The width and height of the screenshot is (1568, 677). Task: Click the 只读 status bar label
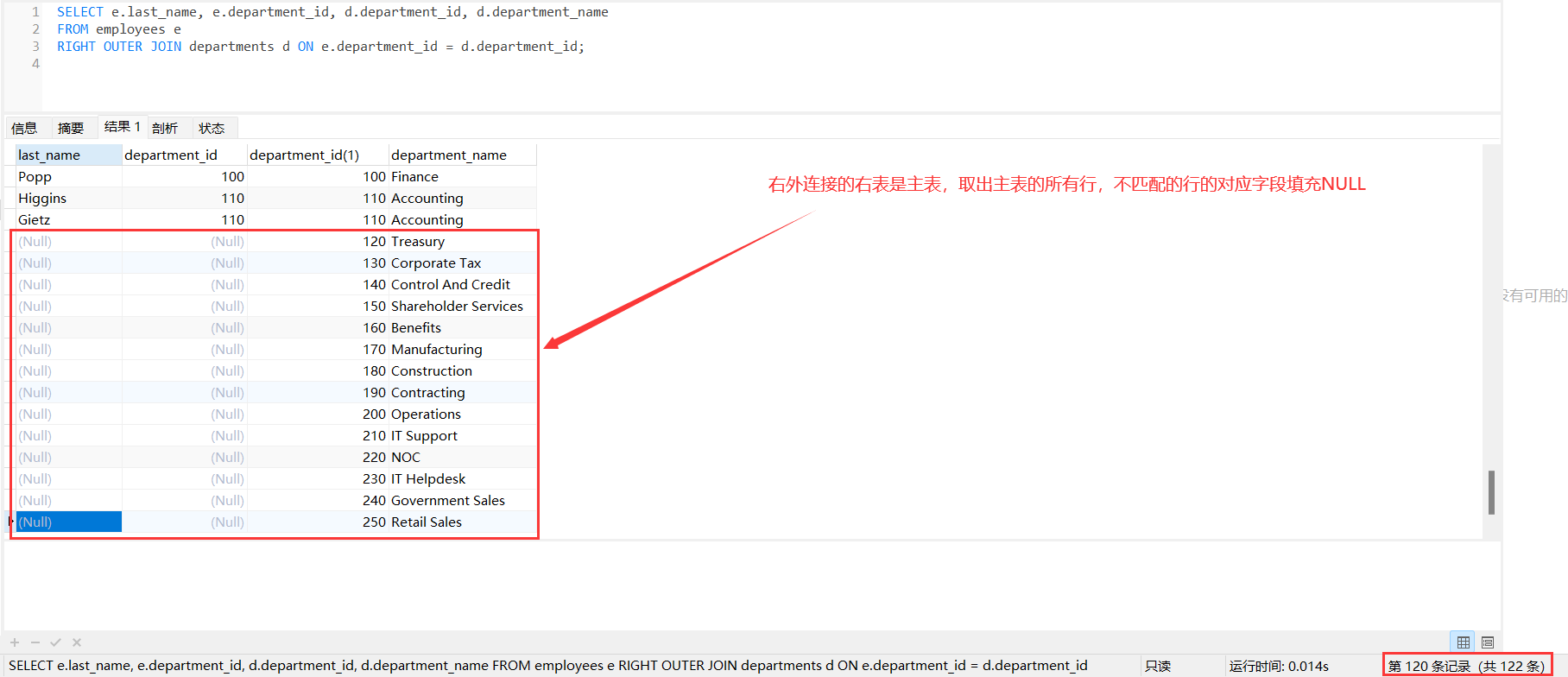click(x=1158, y=666)
